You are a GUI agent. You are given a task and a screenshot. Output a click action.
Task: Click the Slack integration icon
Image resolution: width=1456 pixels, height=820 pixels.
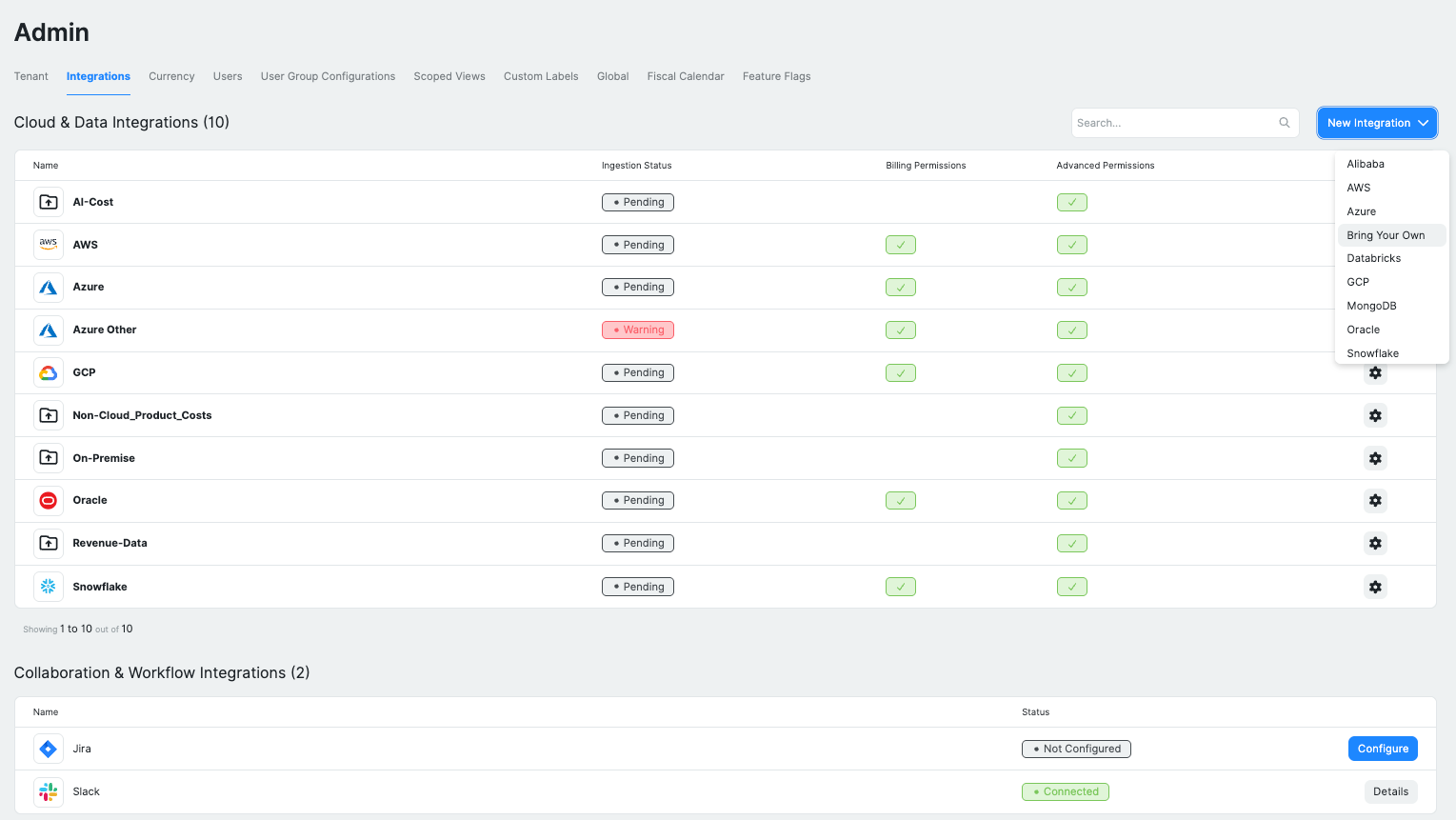pyautogui.click(x=49, y=791)
